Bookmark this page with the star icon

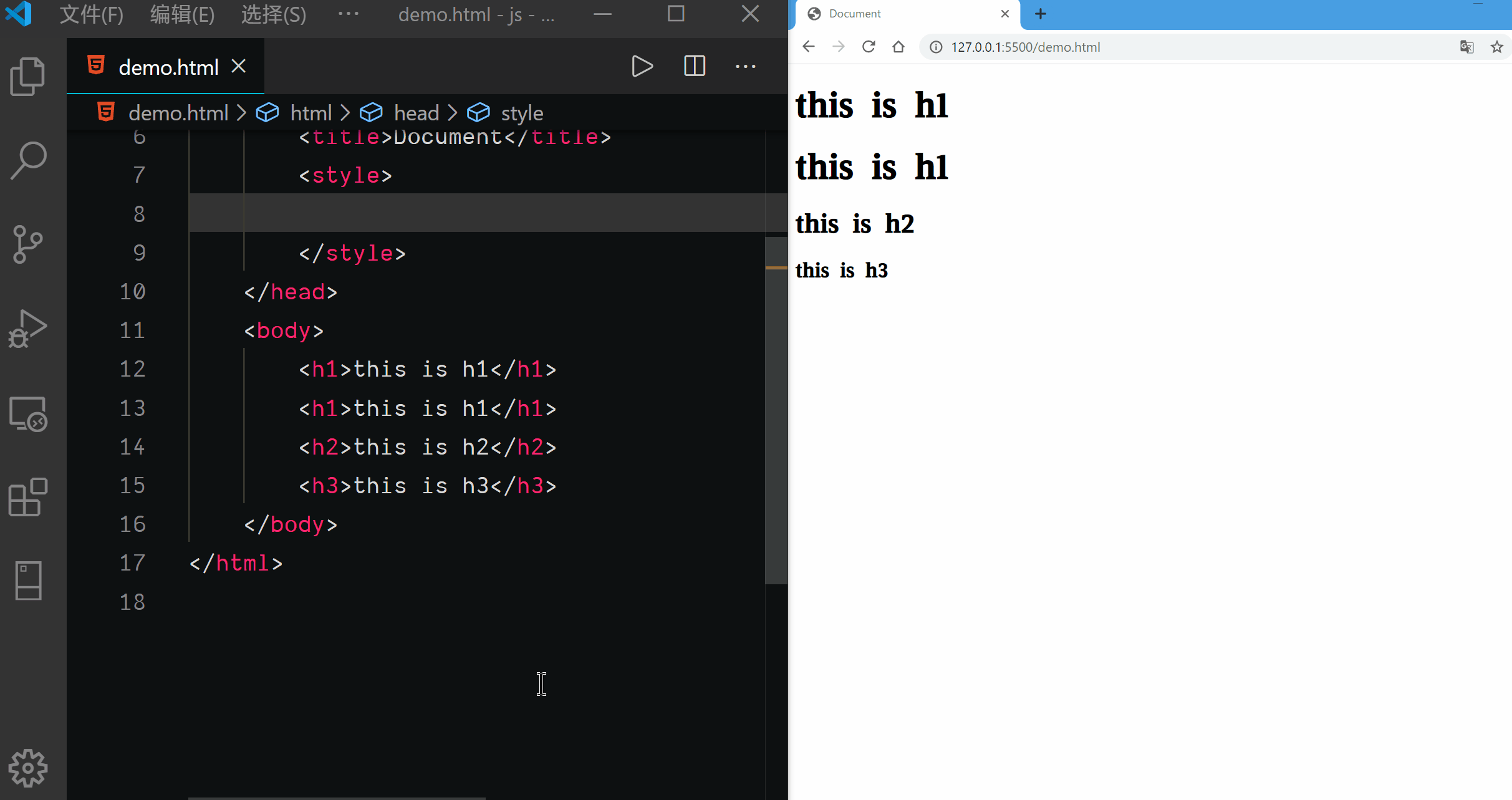tap(1496, 47)
